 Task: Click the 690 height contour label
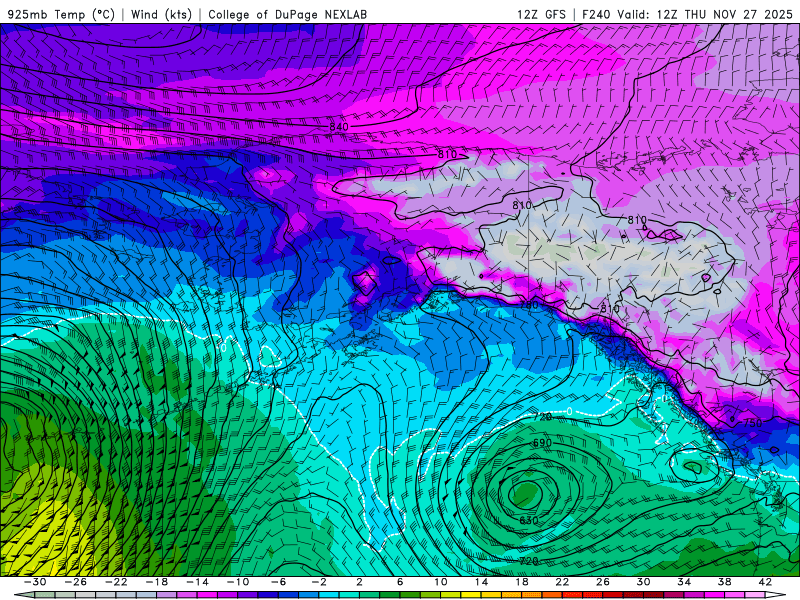coord(542,442)
